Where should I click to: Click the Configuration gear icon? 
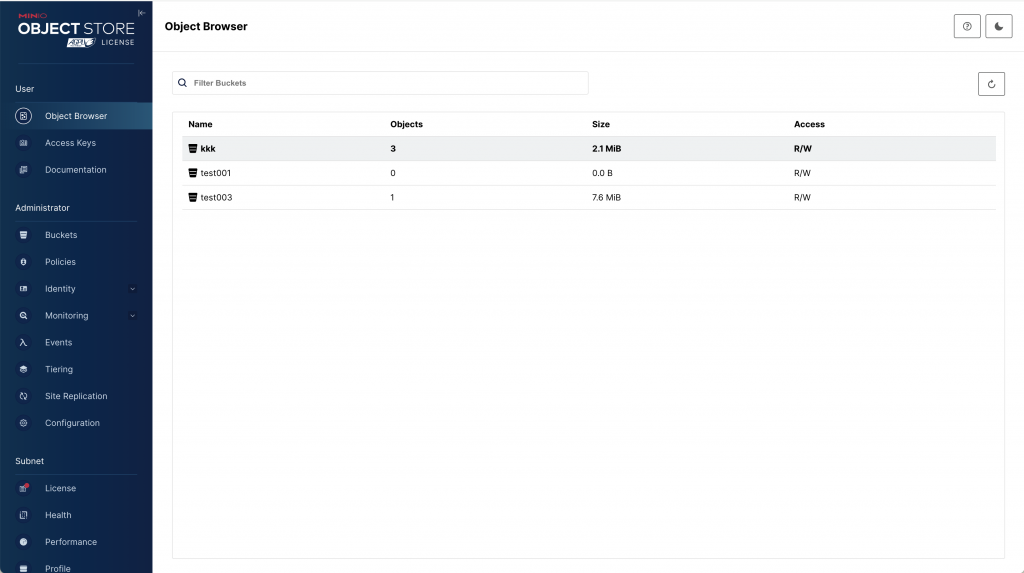pos(24,423)
